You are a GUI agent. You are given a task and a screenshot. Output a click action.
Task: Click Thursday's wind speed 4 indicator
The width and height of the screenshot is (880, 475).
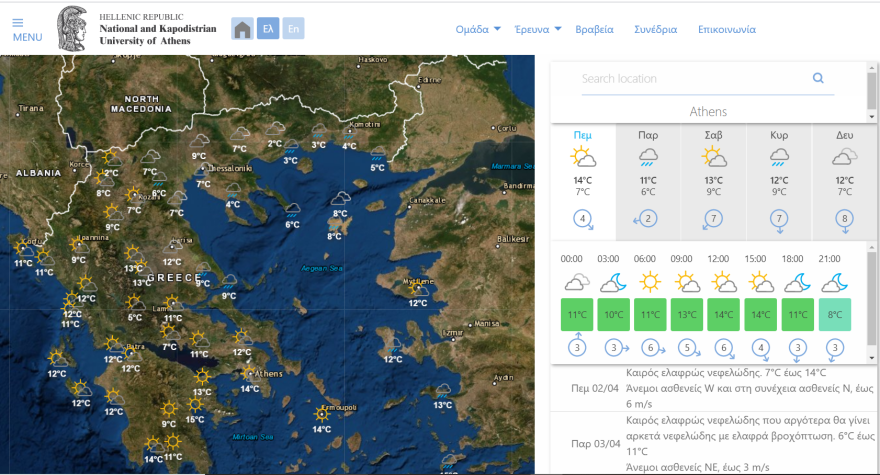pyautogui.click(x=583, y=219)
